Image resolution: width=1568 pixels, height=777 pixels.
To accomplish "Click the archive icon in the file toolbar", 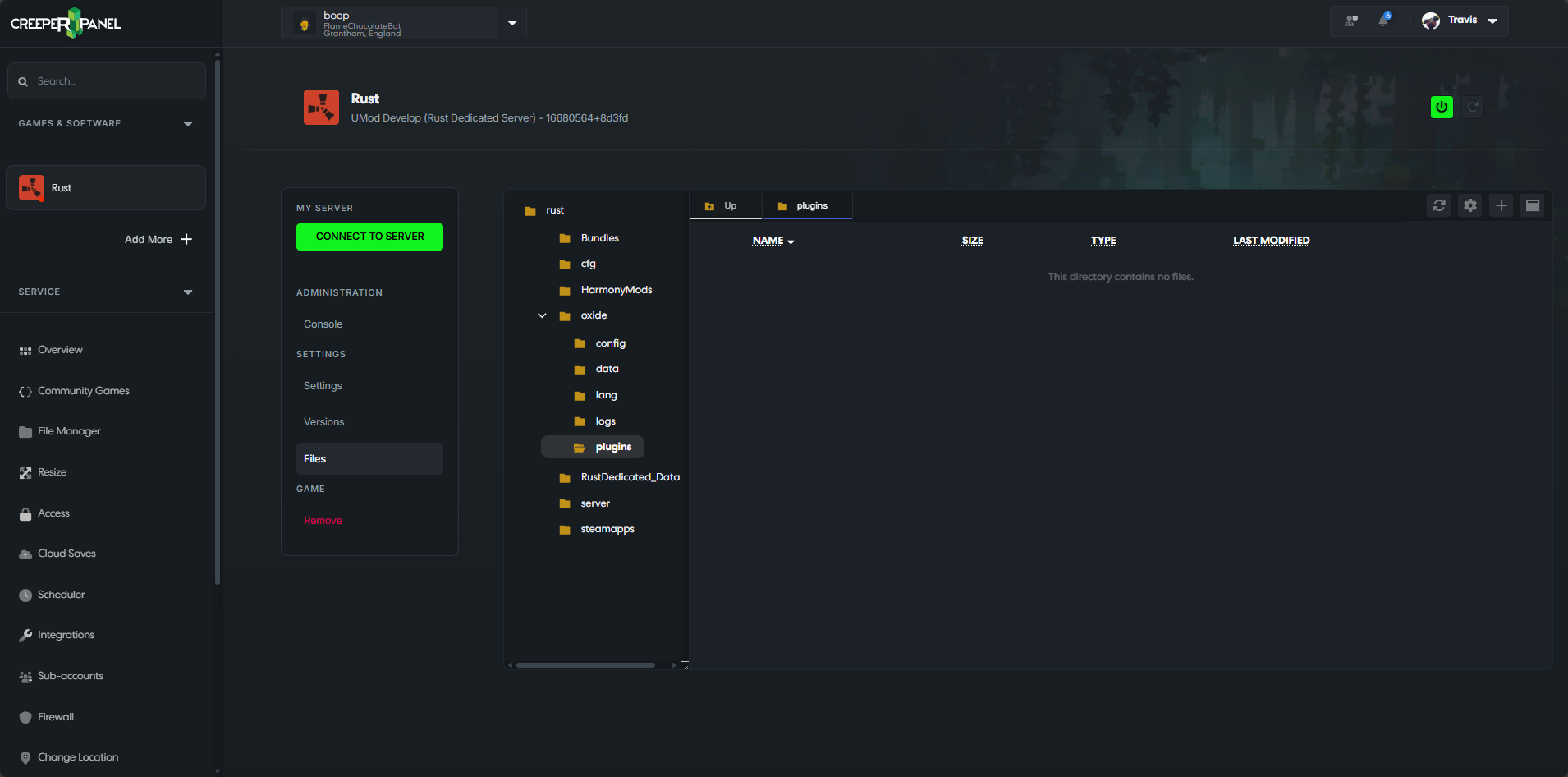I will pyautogui.click(x=1532, y=205).
